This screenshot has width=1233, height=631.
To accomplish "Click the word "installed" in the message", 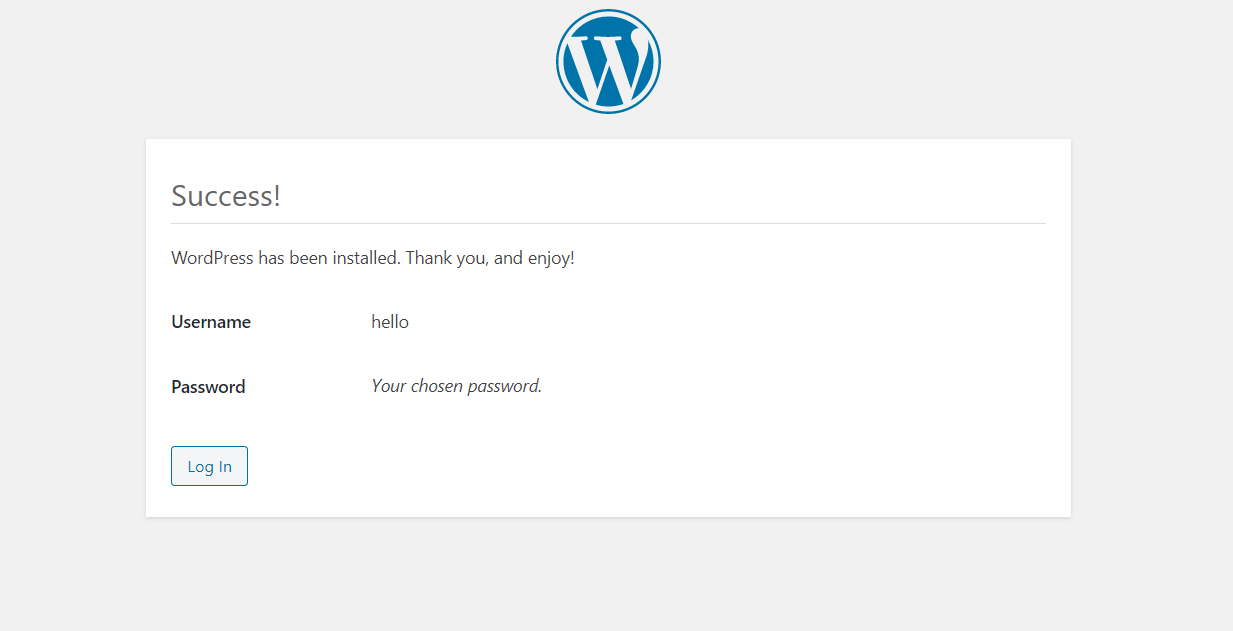I will (366, 258).
